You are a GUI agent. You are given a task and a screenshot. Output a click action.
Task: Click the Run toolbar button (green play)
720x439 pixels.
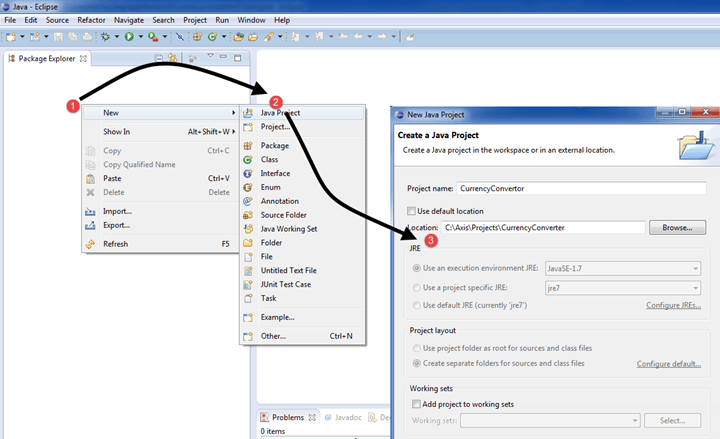129,37
